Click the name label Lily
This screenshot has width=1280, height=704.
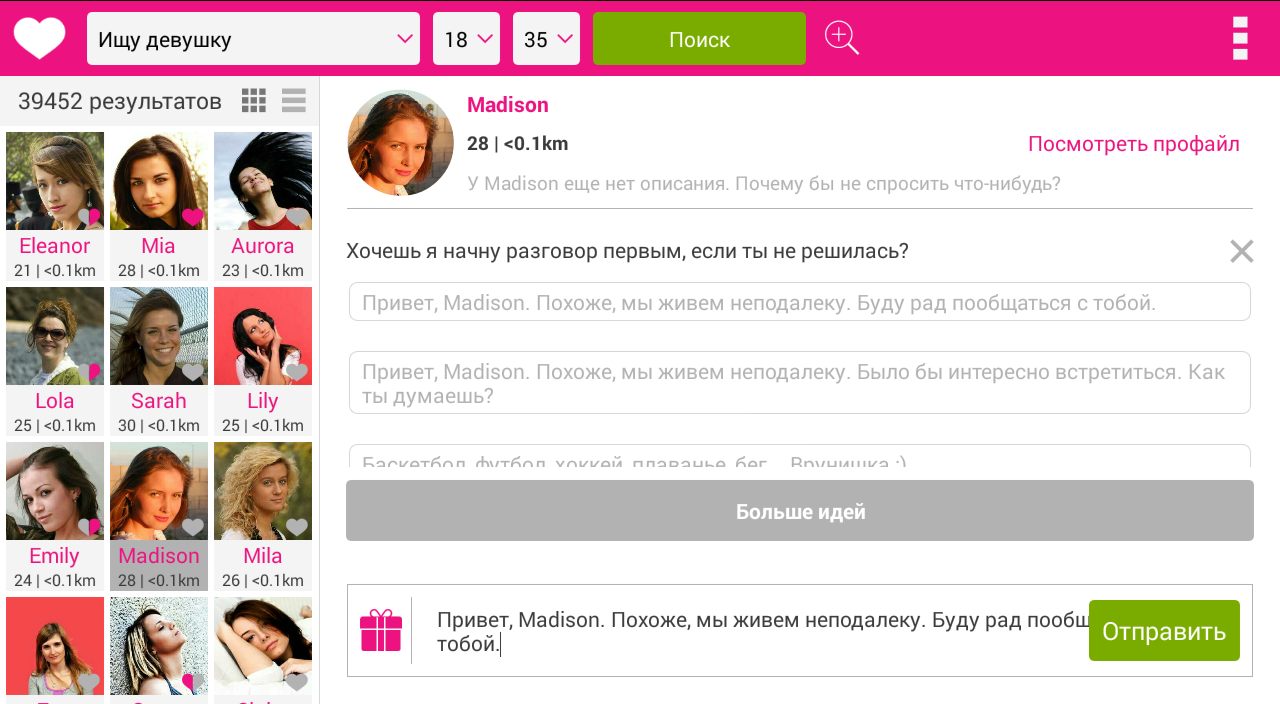click(x=263, y=401)
